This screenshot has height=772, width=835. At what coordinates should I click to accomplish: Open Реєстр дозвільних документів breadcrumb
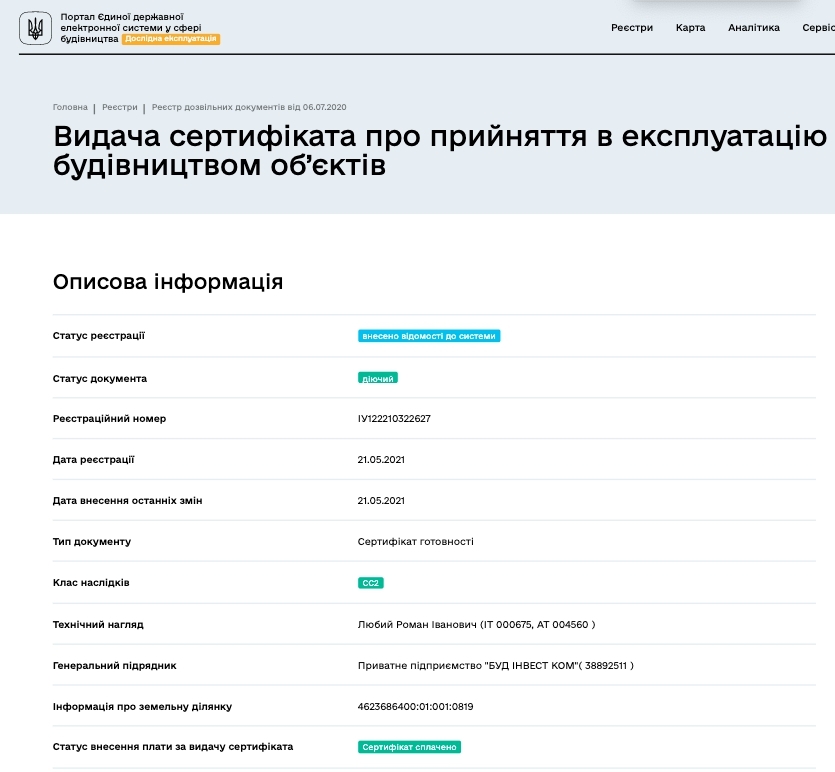coord(249,107)
